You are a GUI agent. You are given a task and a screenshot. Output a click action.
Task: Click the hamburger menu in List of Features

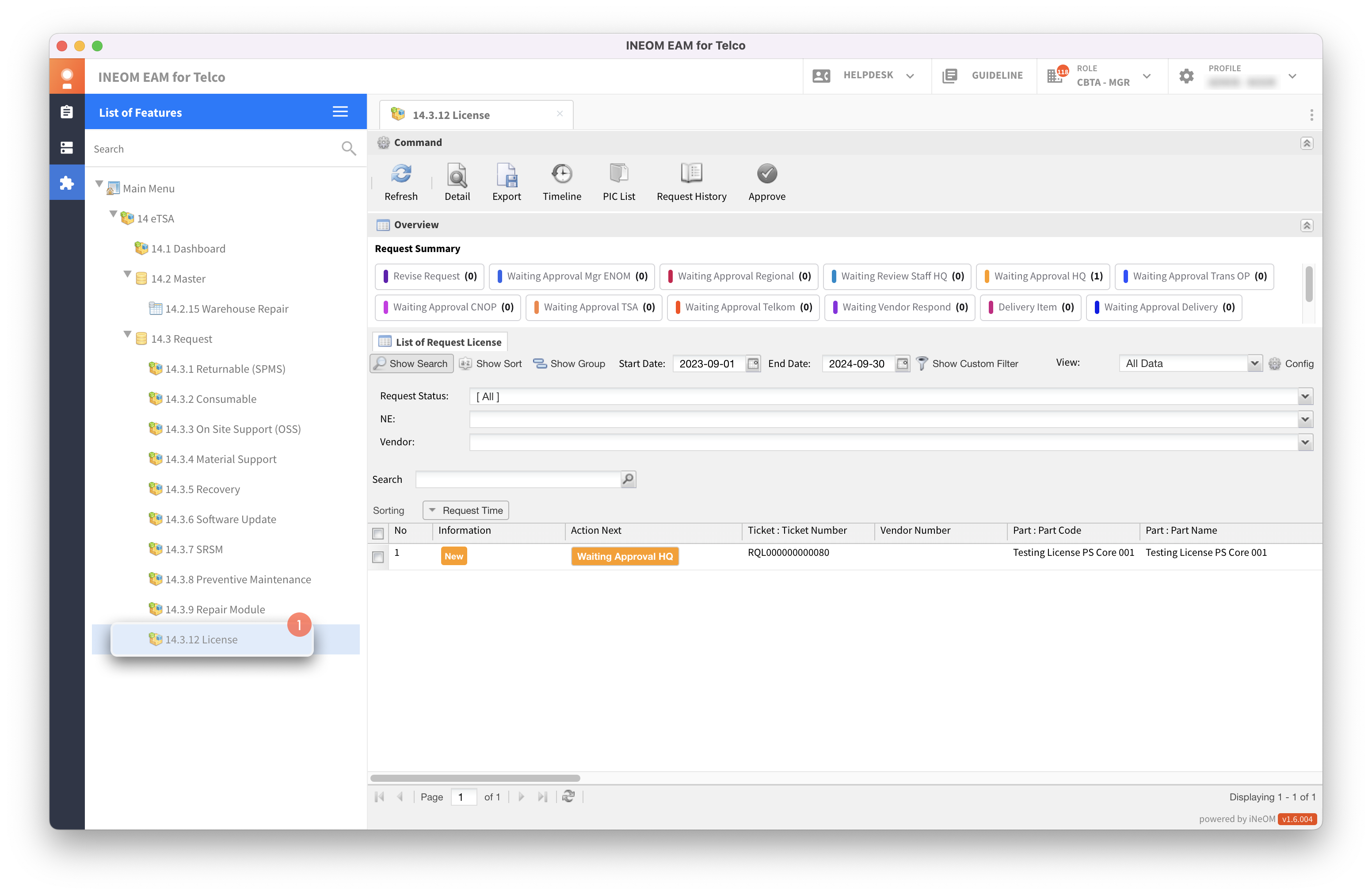coord(340,112)
